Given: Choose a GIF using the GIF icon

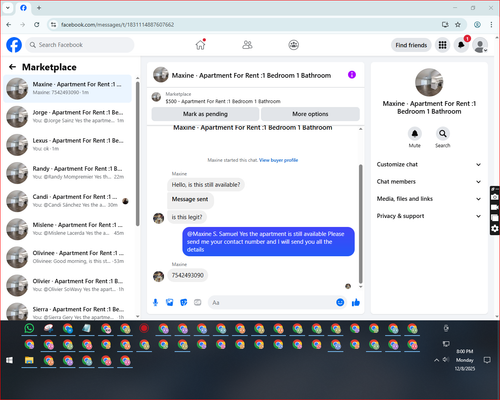Looking at the screenshot, I should [198, 302].
